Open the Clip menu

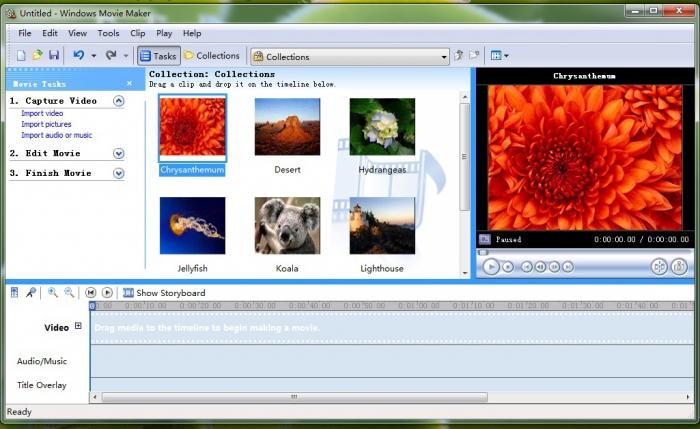click(138, 33)
